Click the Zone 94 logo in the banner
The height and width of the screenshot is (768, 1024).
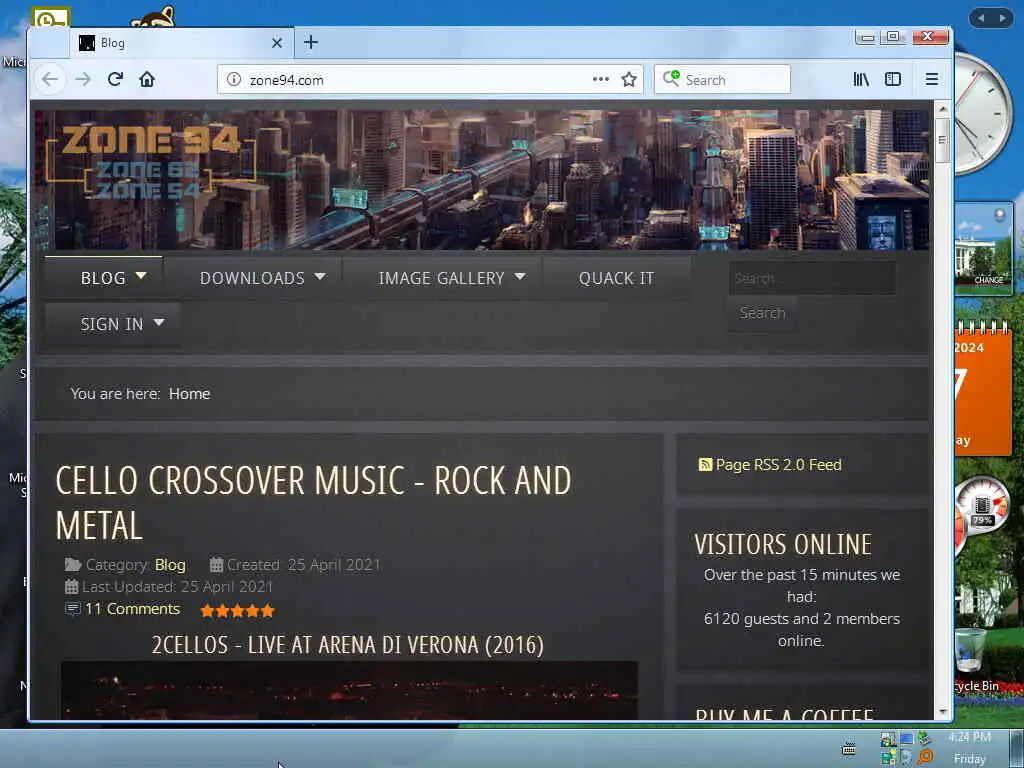point(151,161)
